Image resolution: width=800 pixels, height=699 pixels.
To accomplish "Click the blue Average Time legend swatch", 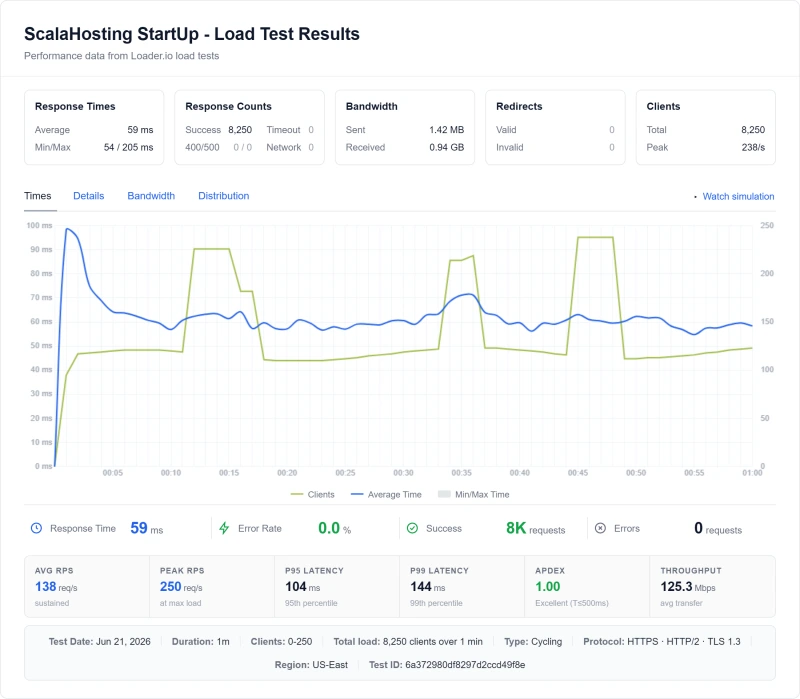I will click(357, 494).
